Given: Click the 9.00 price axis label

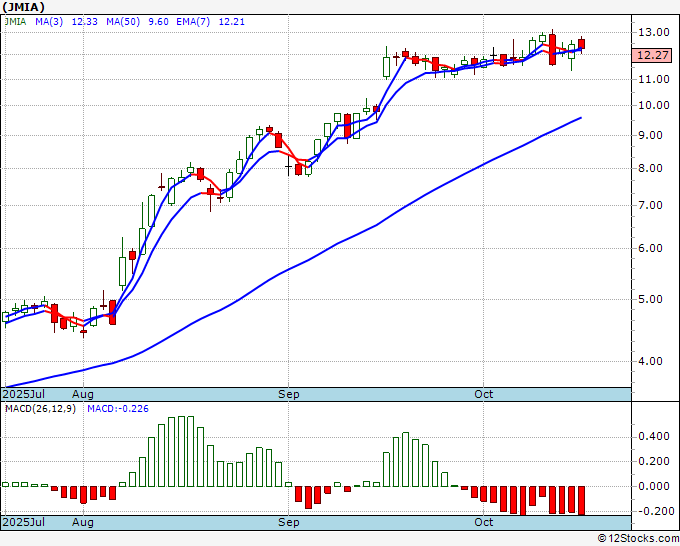Looking at the screenshot, I should [x=651, y=135].
